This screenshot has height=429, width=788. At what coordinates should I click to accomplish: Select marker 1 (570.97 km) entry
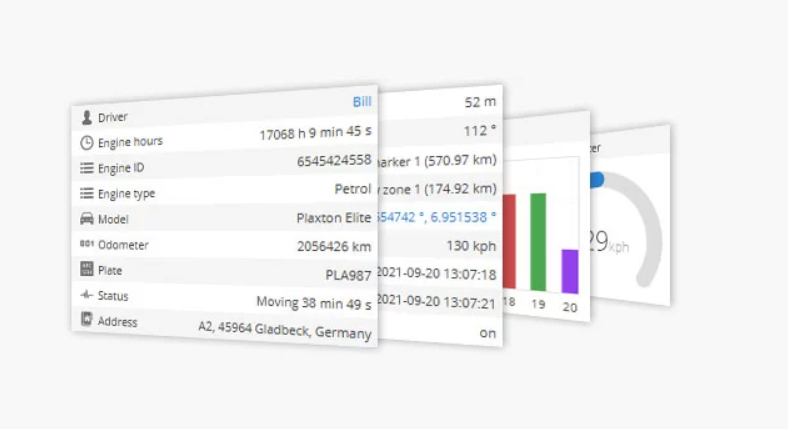pos(436,161)
